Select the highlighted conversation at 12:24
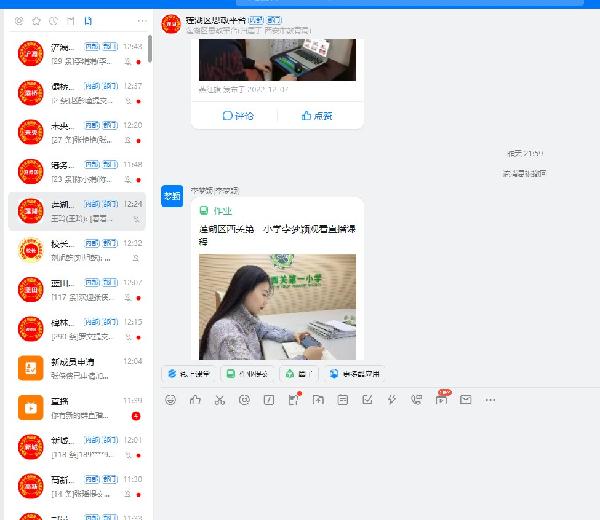The width and height of the screenshot is (600, 520). [x=77, y=211]
